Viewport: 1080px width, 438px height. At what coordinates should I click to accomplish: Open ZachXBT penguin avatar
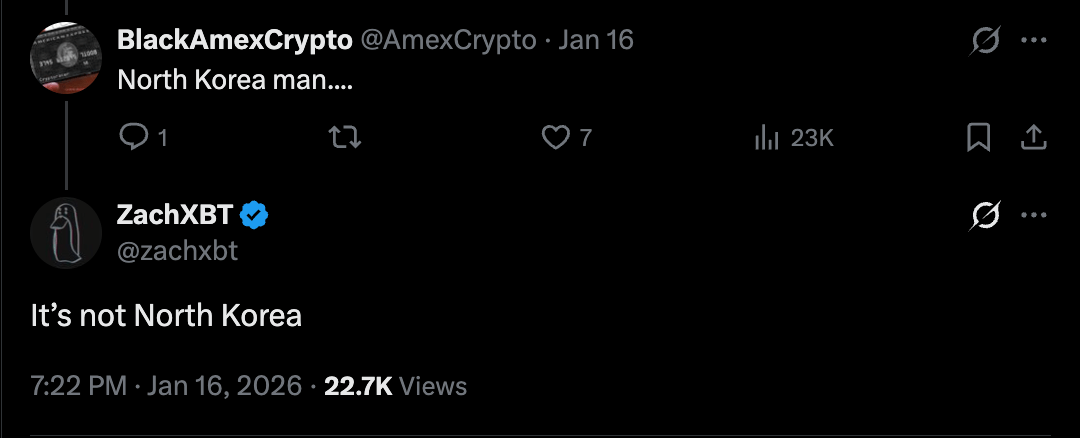pos(66,232)
